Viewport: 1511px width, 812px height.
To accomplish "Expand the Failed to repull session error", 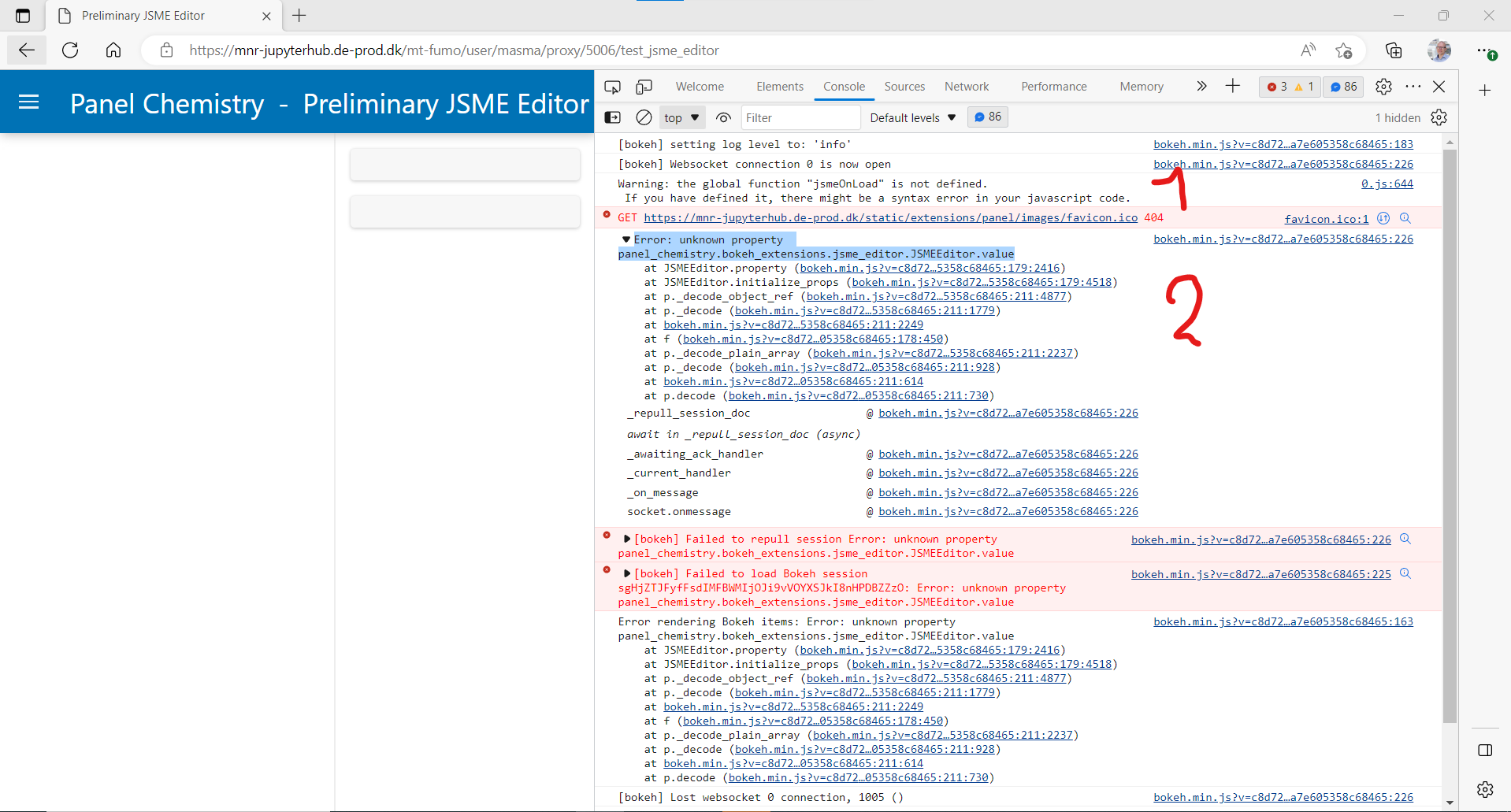I will [x=626, y=539].
